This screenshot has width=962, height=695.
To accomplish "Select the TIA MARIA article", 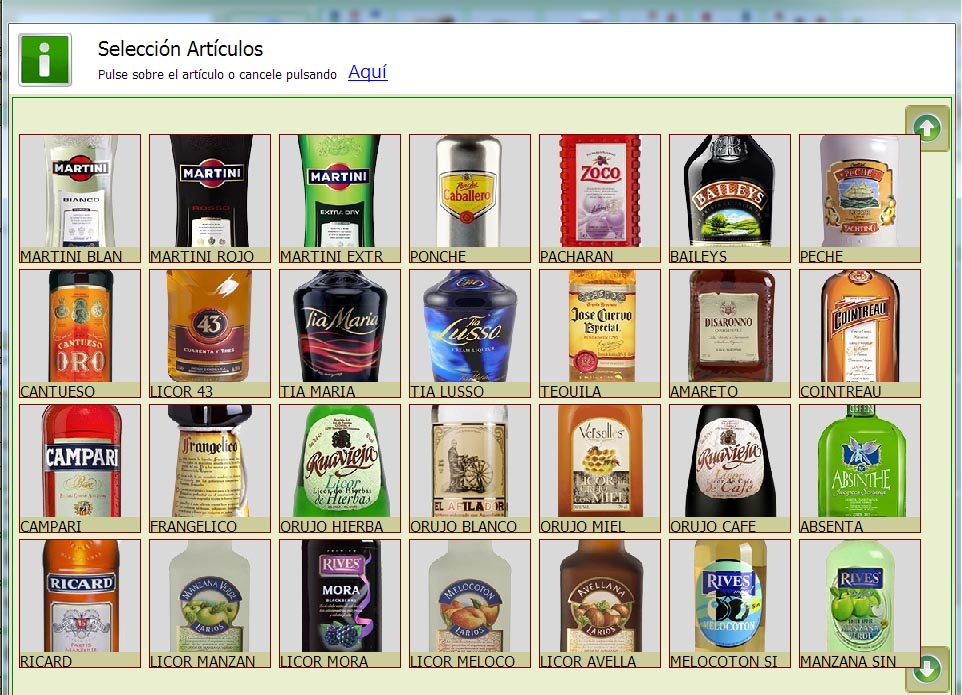I will point(340,334).
